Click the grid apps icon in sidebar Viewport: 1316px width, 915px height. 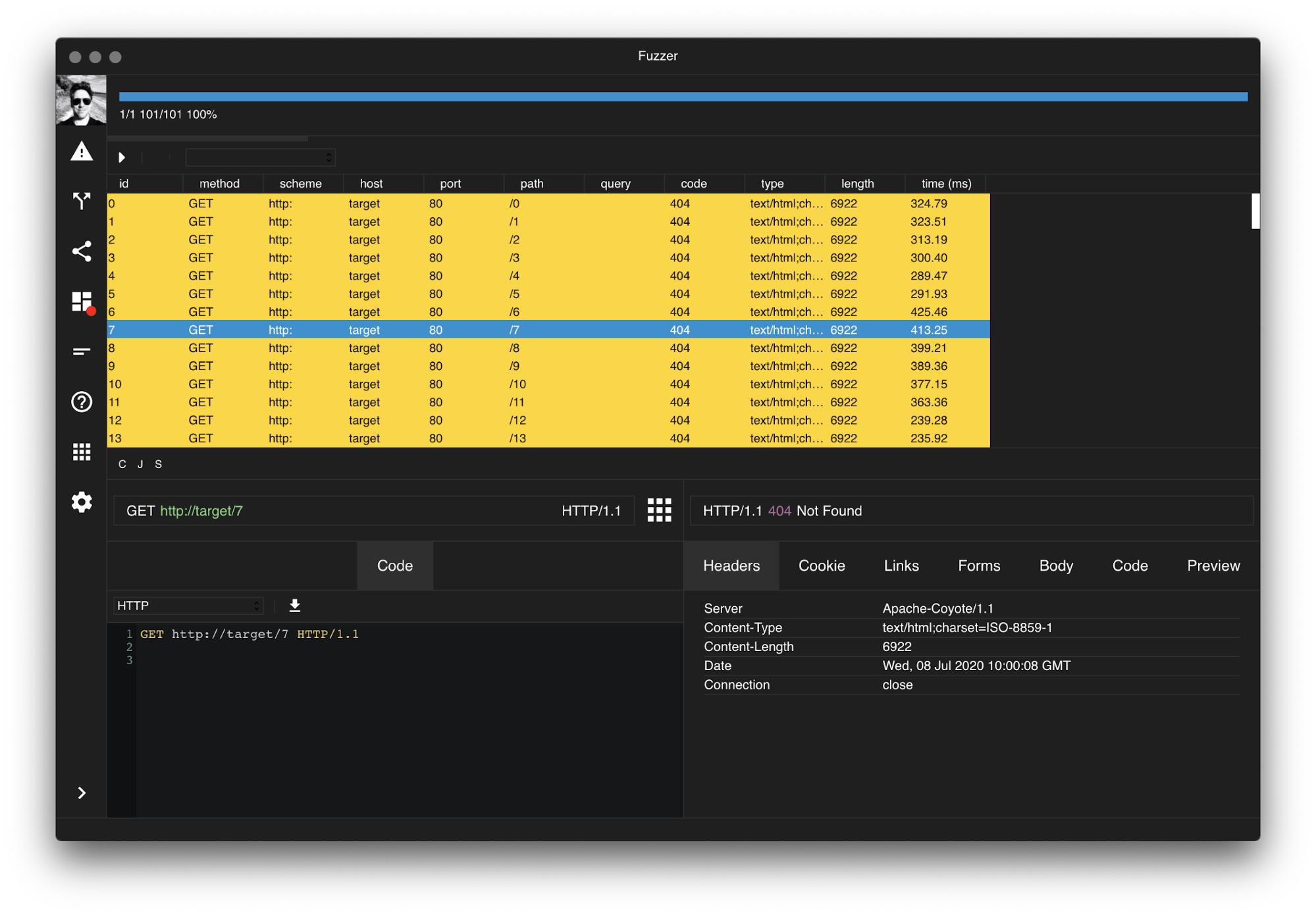point(82,452)
